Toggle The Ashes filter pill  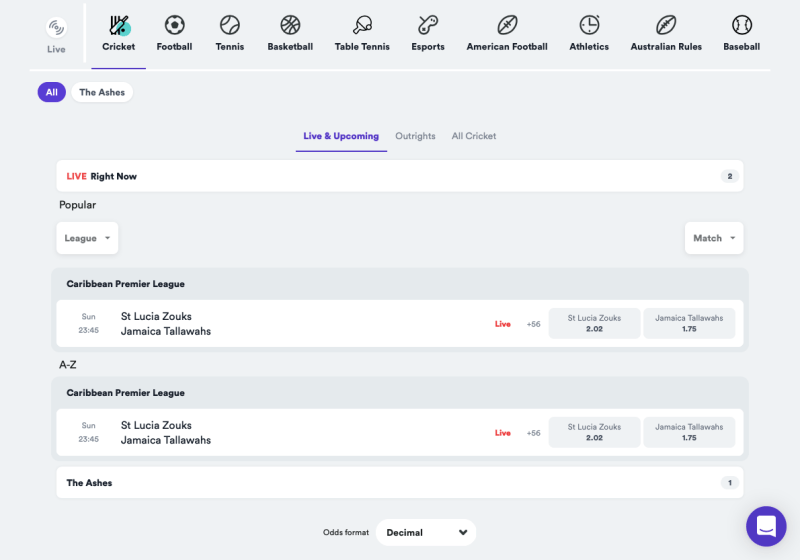pyautogui.click(x=102, y=92)
